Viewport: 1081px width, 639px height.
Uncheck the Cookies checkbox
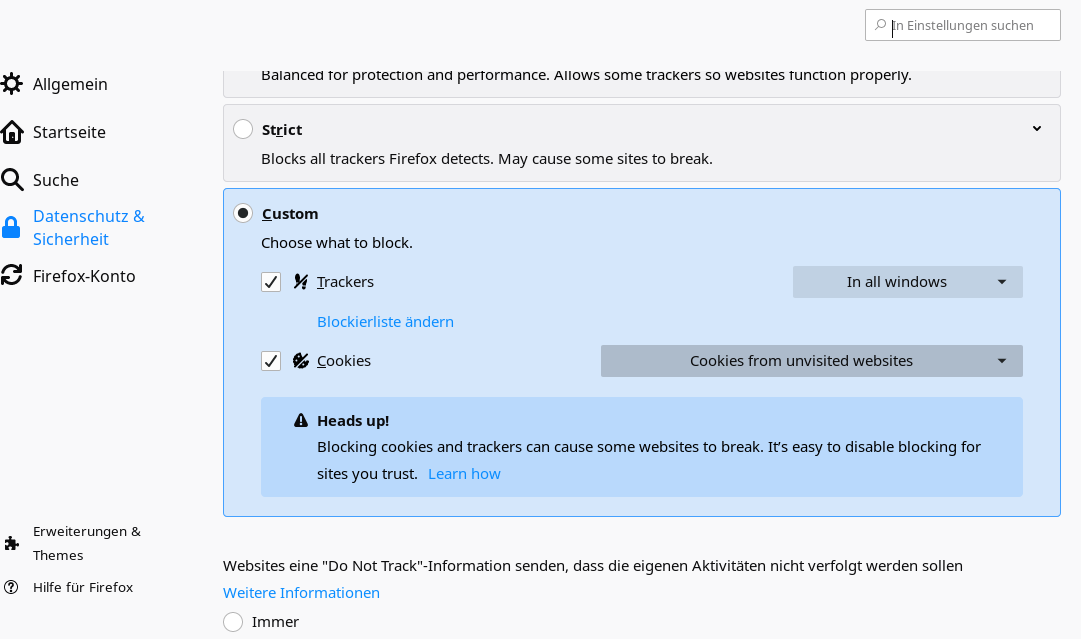click(271, 361)
